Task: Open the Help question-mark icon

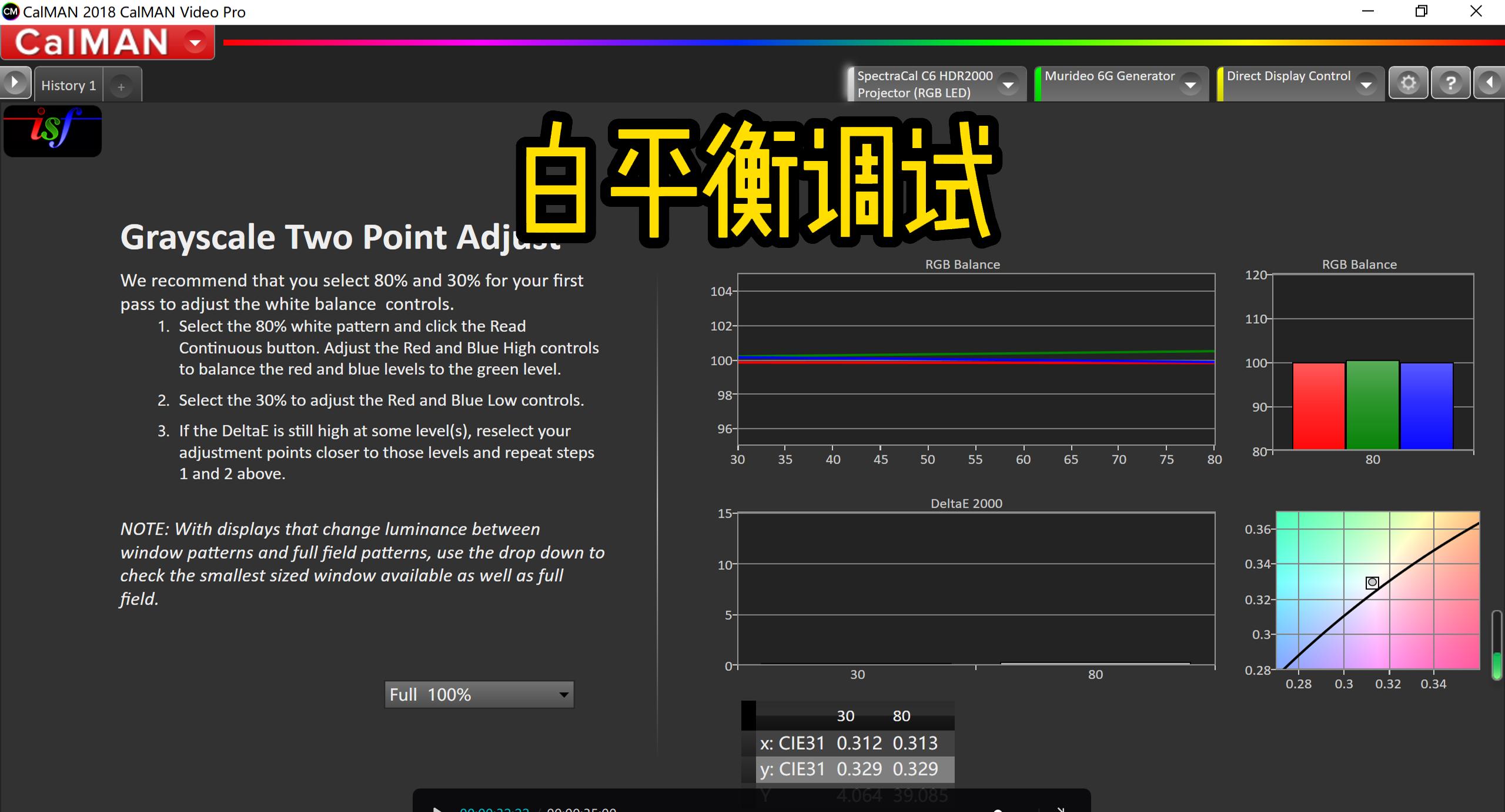Action: coord(1451,82)
